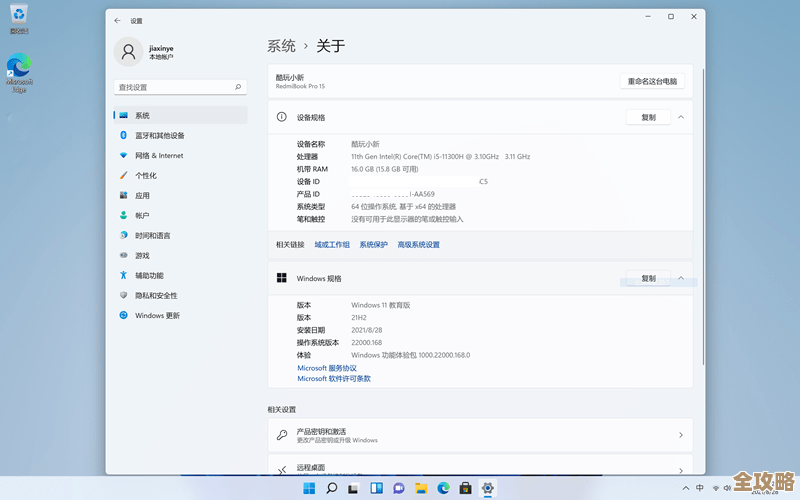The width and height of the screenshot is (800, 500).
Task: Click the 设备规格 info icon
Action: [x=281, y=117]
